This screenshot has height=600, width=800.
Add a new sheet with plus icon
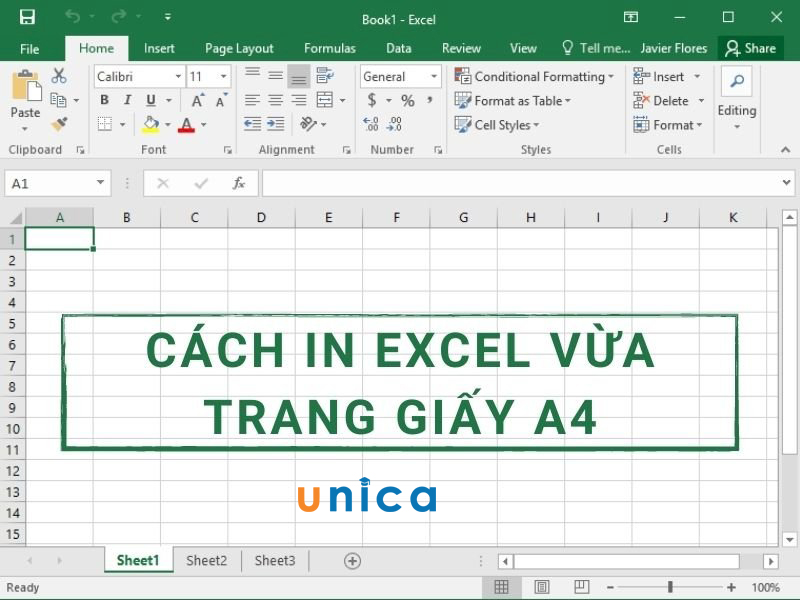tap(352, 561)
